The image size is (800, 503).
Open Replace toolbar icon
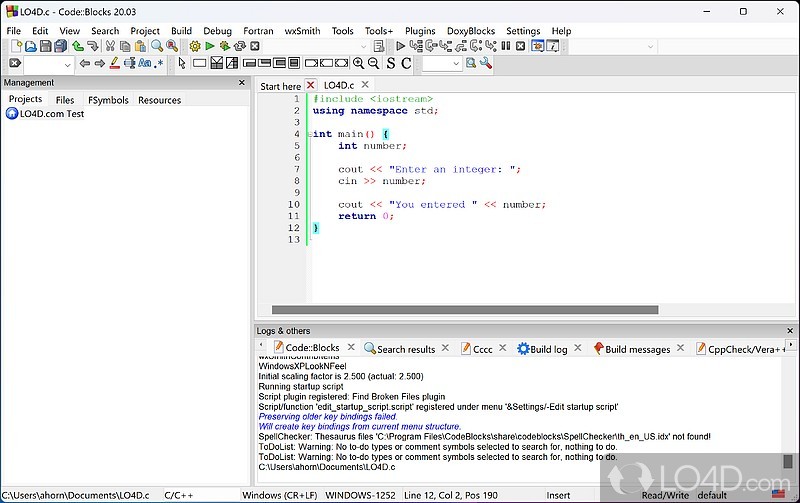pyautogui.click(x=172, y=46)
